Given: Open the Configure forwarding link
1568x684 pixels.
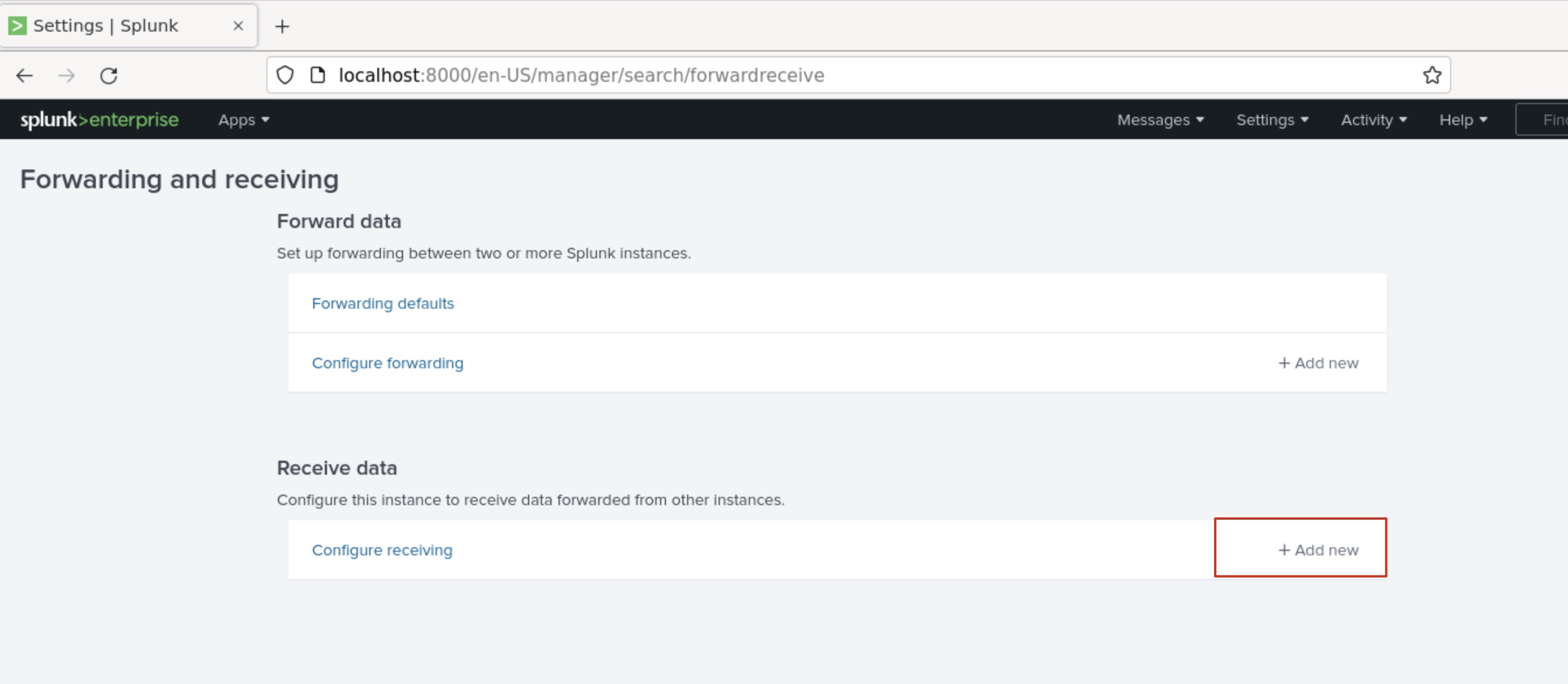Looking at the screenshot, I should (388, 363).
